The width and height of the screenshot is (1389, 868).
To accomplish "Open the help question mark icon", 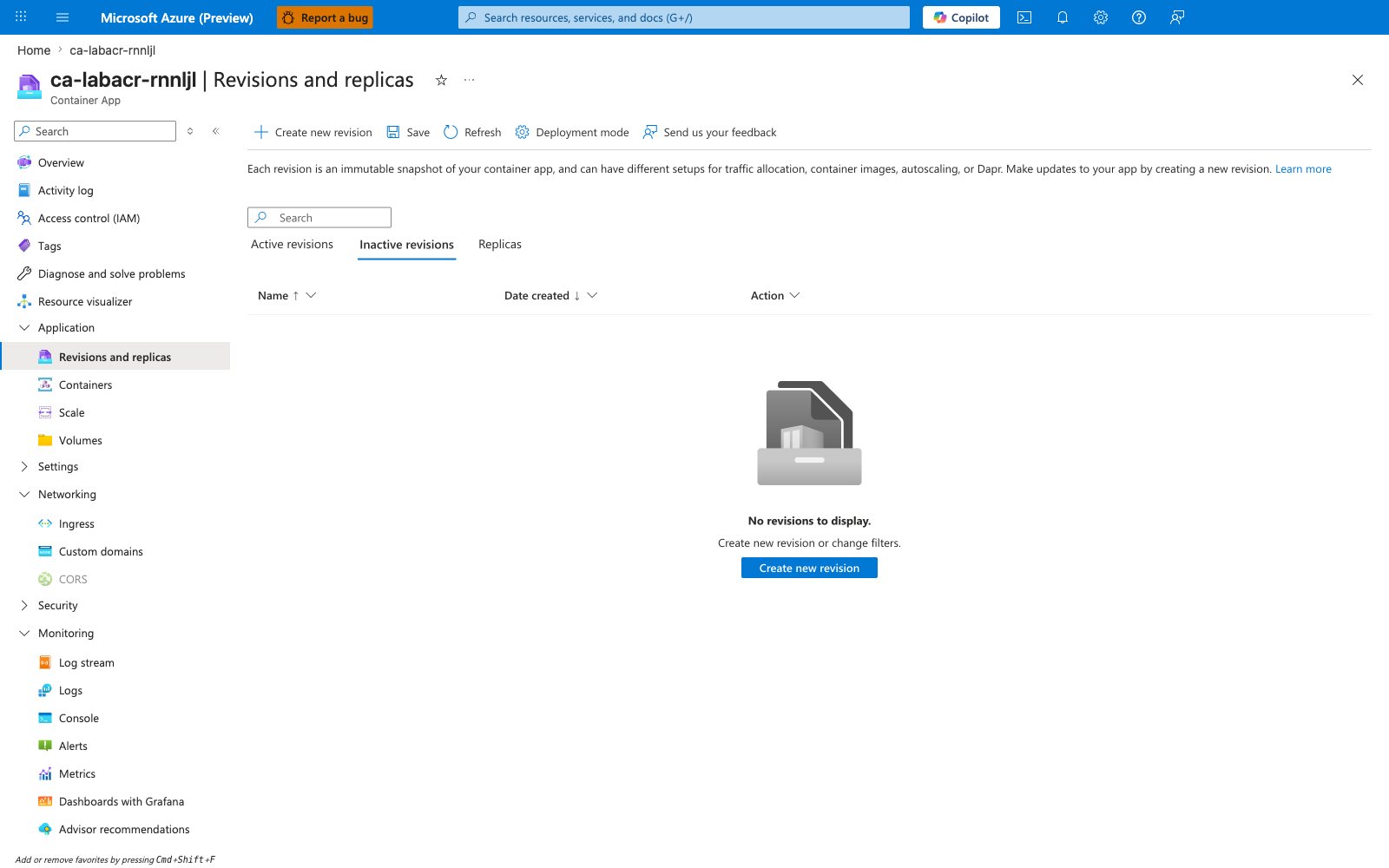I will click(x=1139, y=17).
